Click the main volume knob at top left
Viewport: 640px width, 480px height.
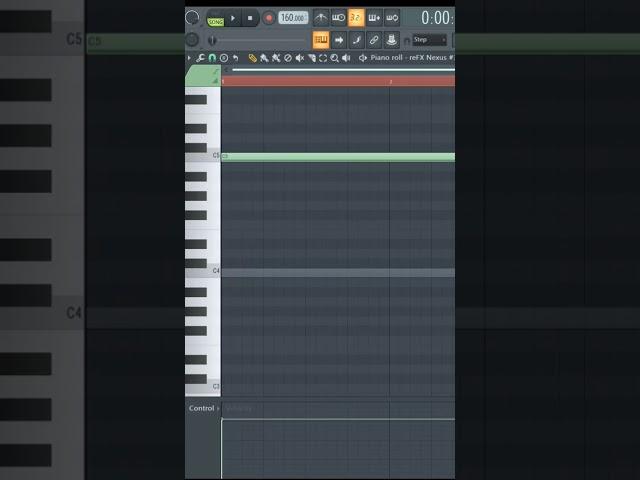click(192, 18)
